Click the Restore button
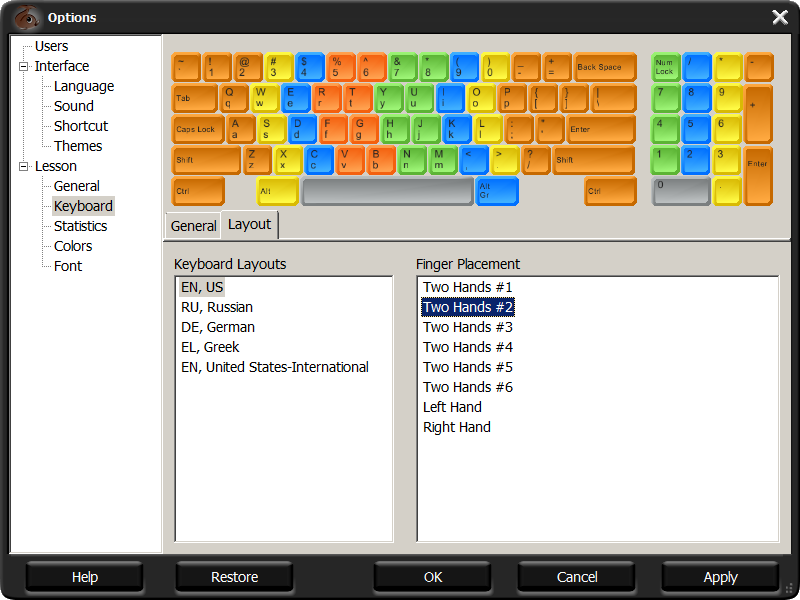This screenshot has height=600, width=800. (235, 577)
